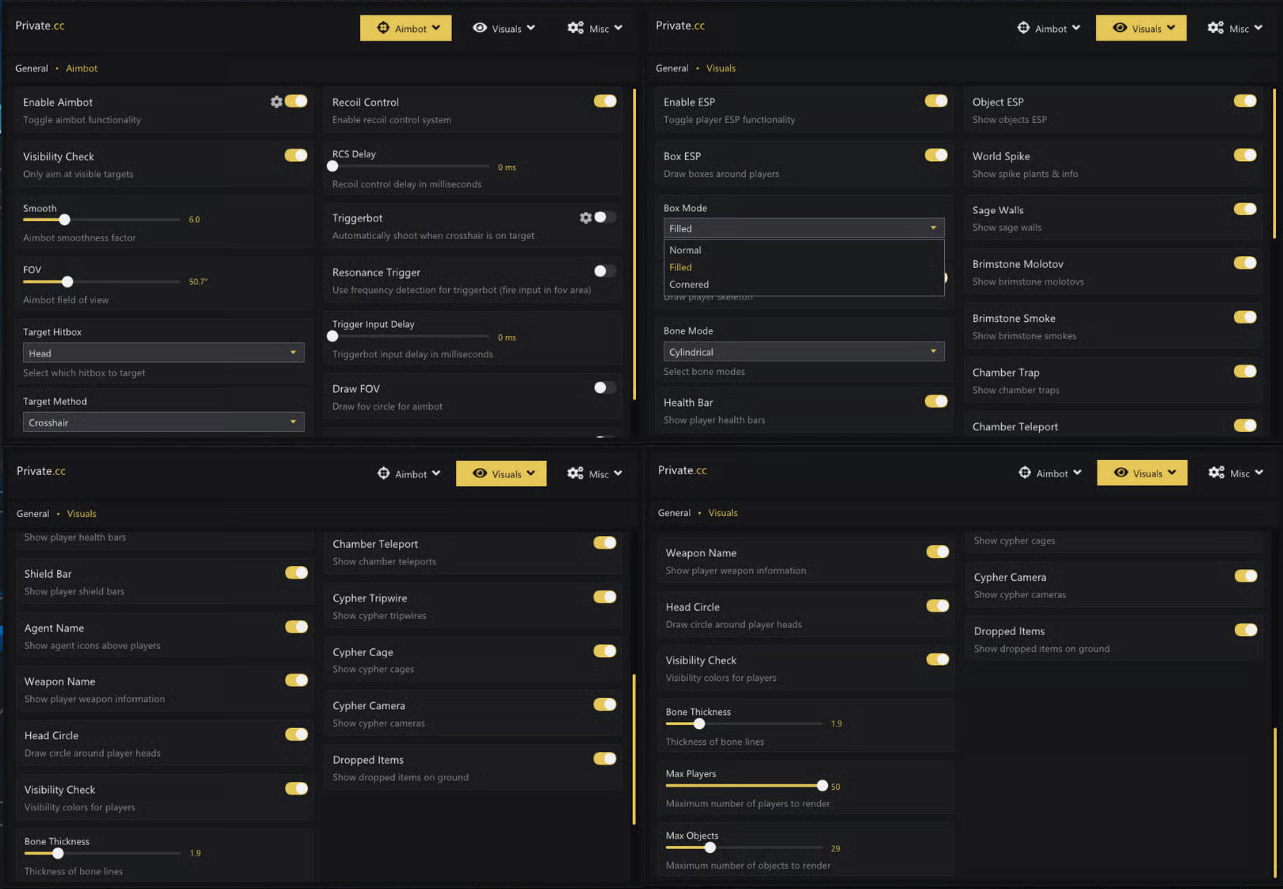Disable the Recoil Control toggle
Image resolution: width=1283 pixels, height=889 pixels.
605,101
